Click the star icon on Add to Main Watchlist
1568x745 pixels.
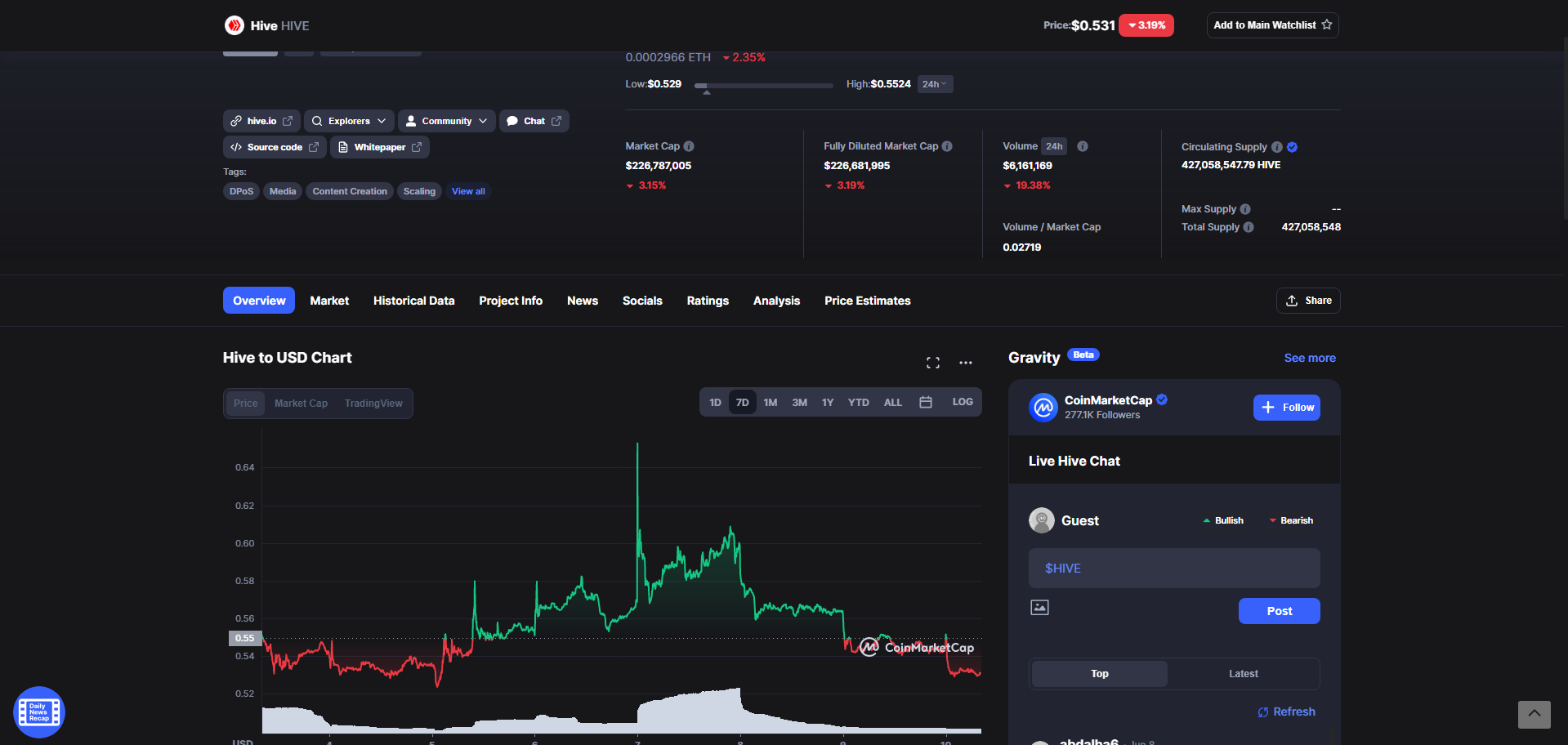point(1327,25)
